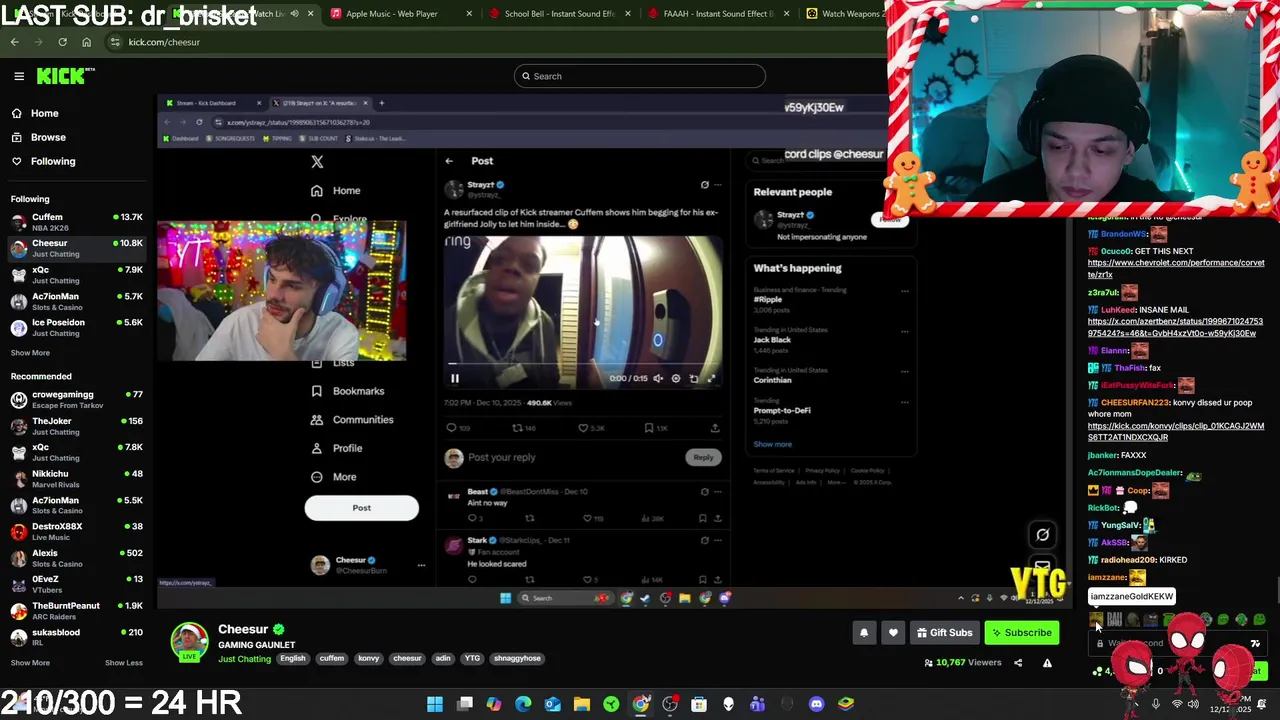Pause the X post video

pos(454,378)
